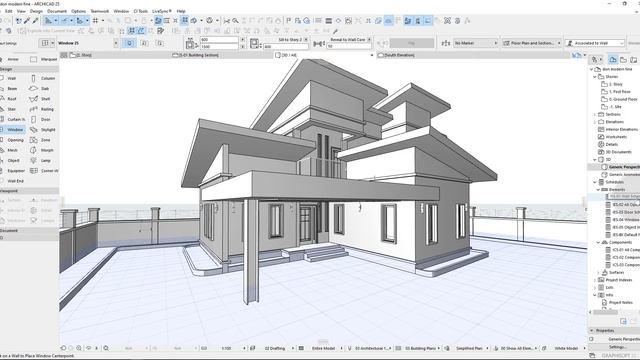
Task: Click the Entire Model option in bottom bar
Action: 323,348
